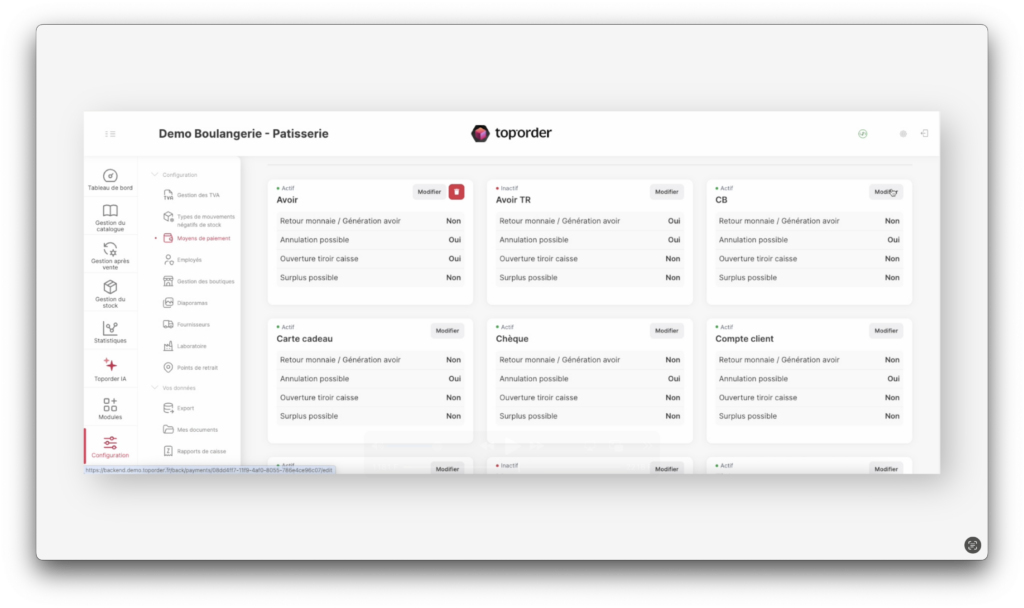The width and height of the screenshot is (1024, 608).
Task: Collapse the Configuration submenu group
Action: click(155, 175)
